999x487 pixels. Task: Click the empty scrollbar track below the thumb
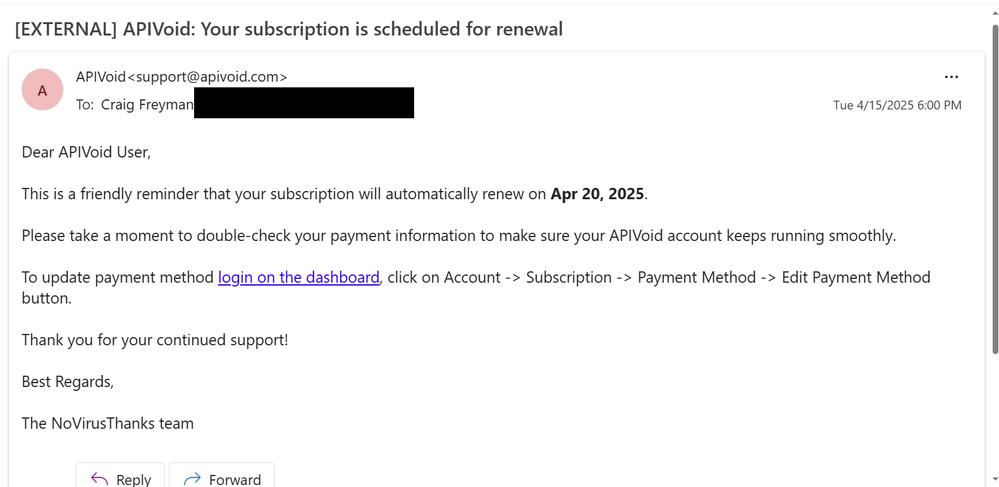995,413
